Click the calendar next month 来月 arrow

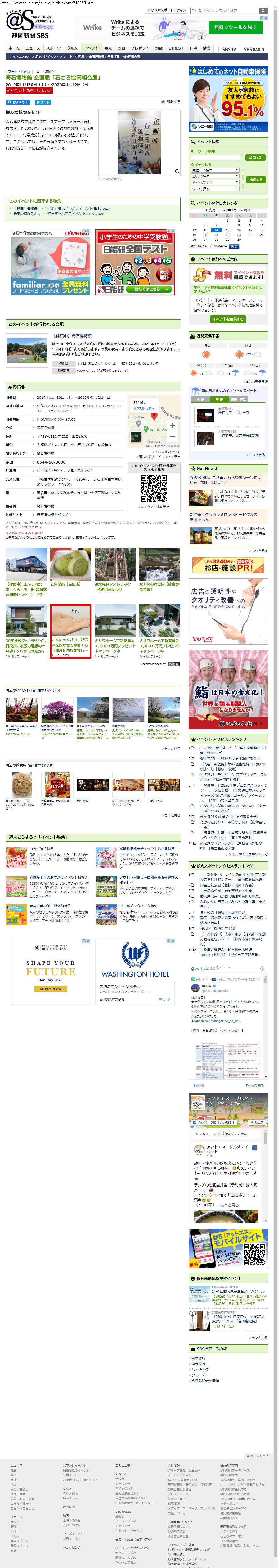click(x=245, y=210)
